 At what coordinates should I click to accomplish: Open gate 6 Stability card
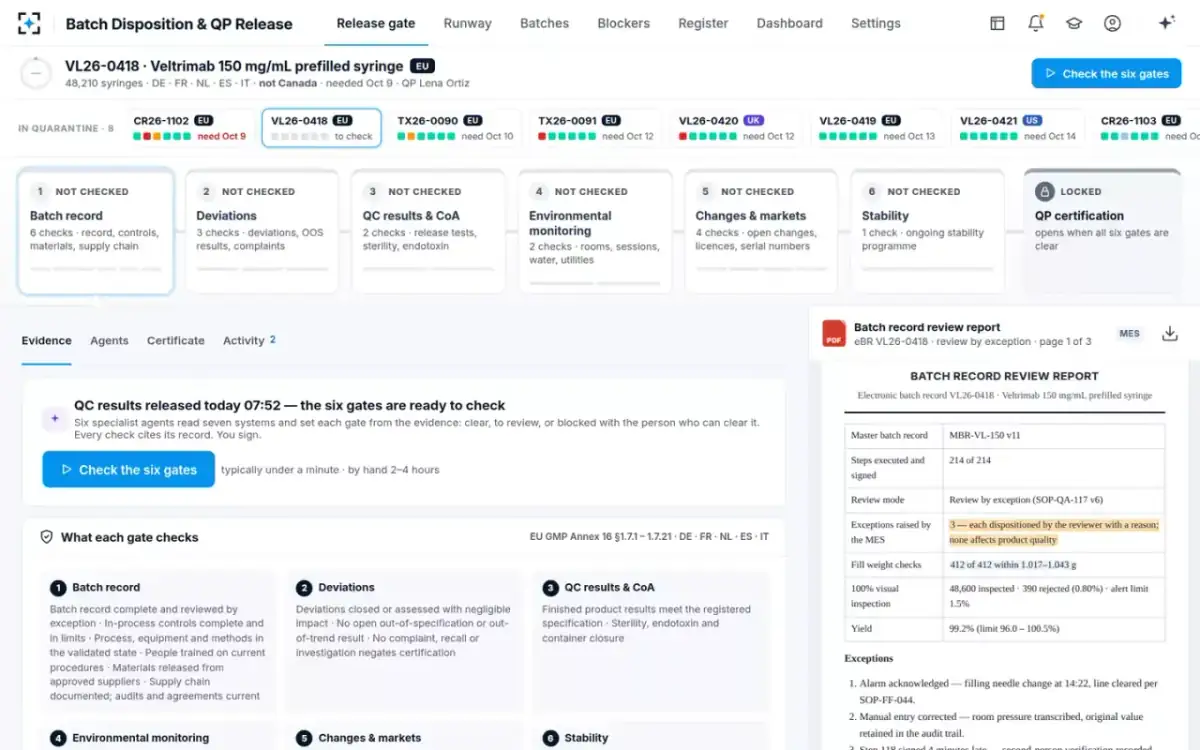927,231
